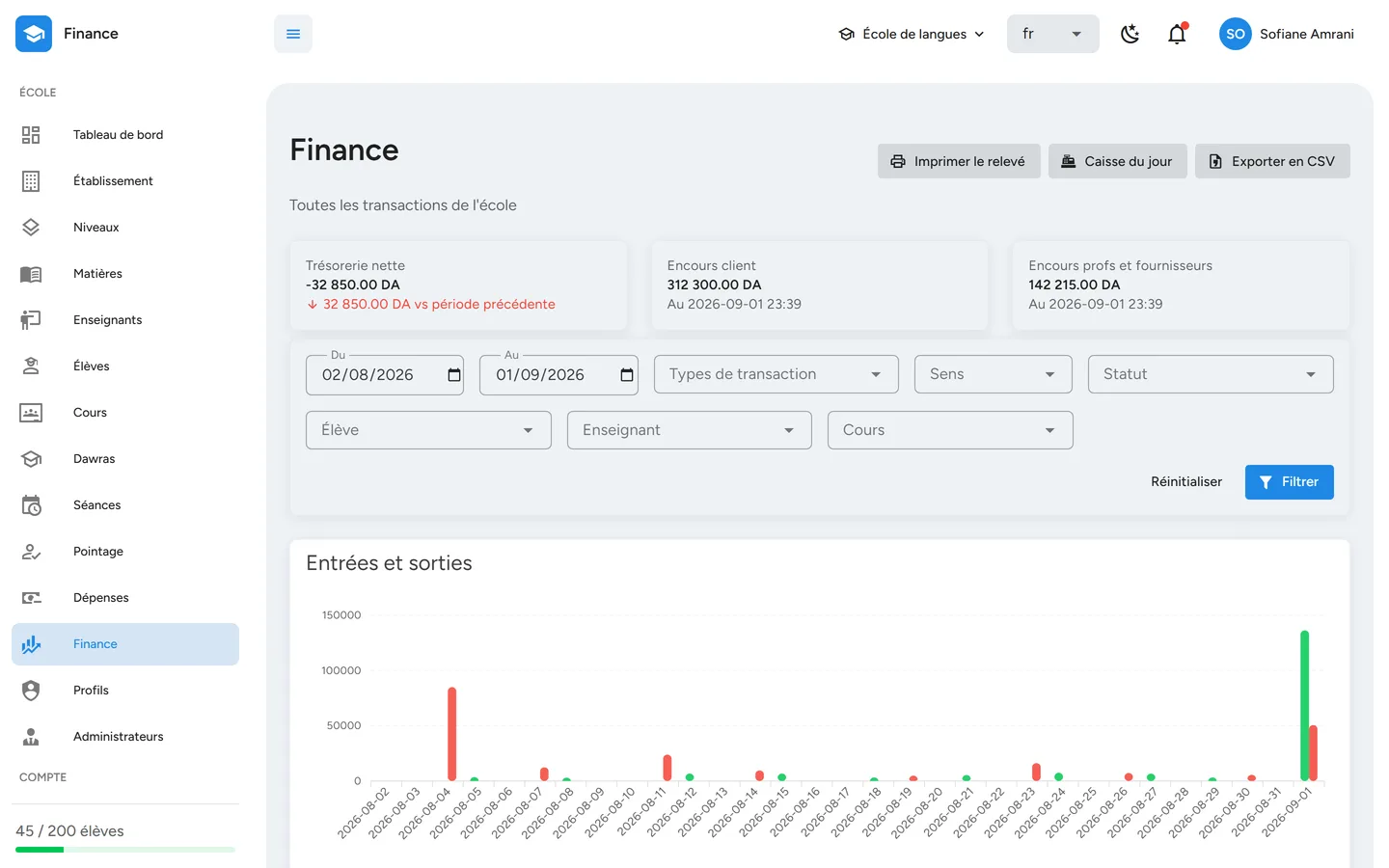
Task: Open Tableau de bord menu item
Action: click(x=125, y=135)
